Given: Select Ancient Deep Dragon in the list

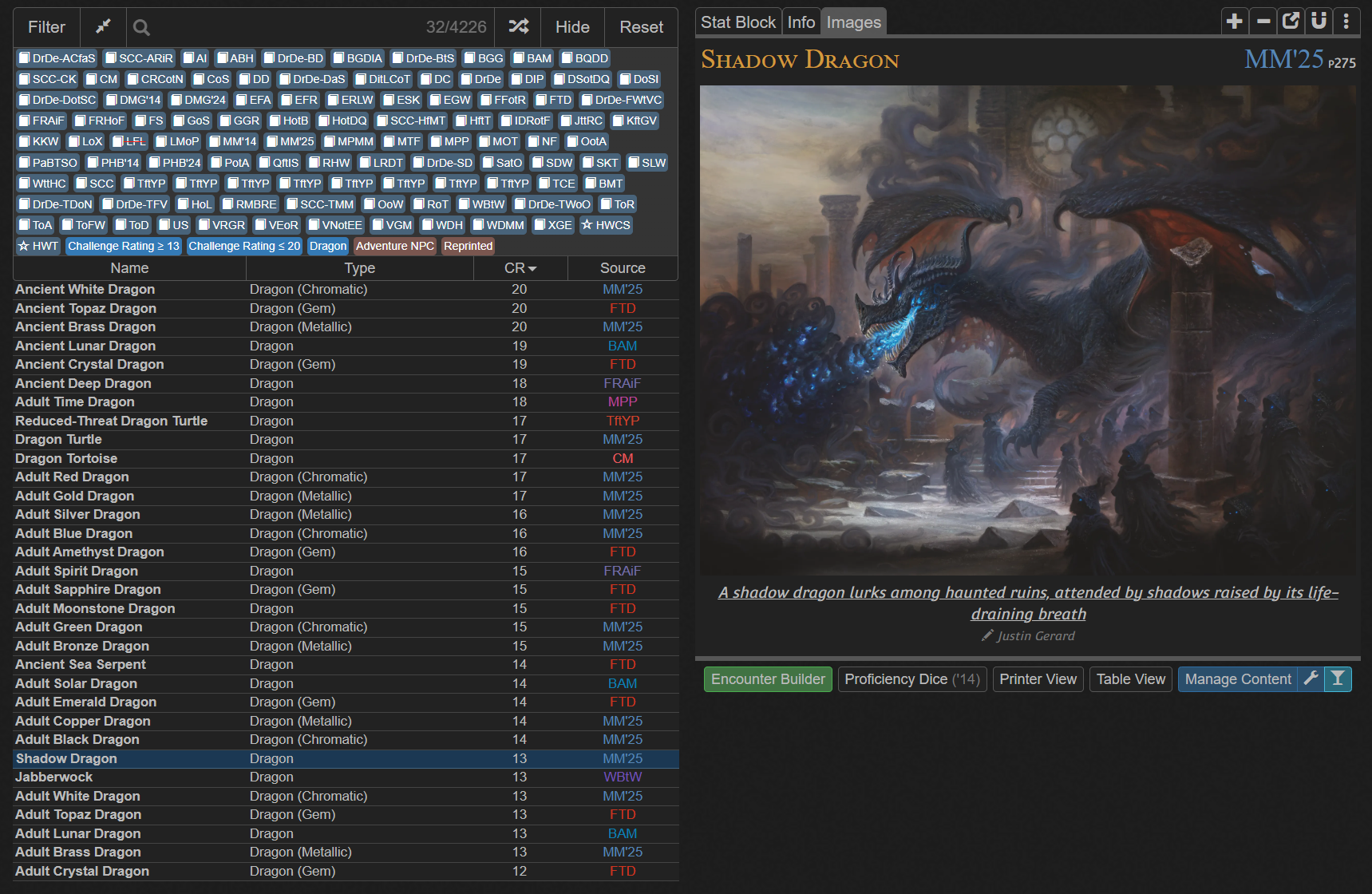Looking at the screenshot, I should (x=346, y=384).
